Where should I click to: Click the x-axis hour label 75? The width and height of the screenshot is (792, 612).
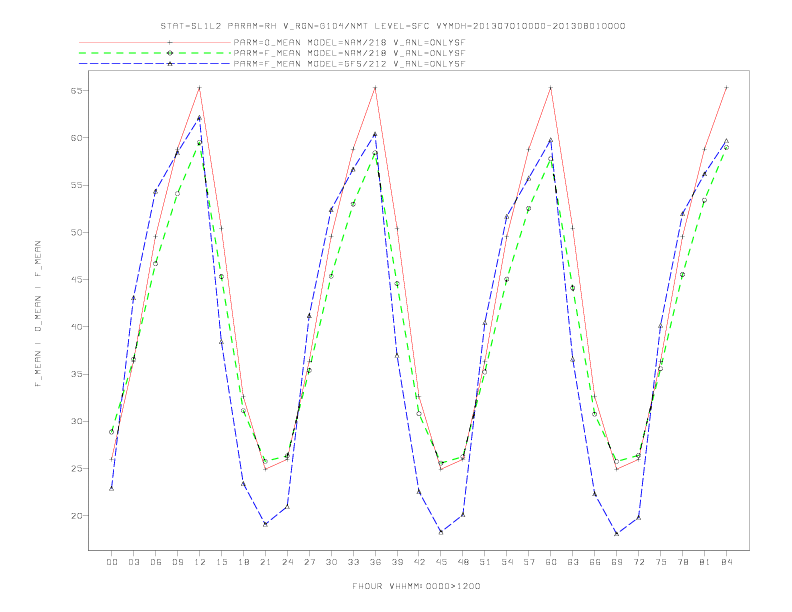point(661,562)
